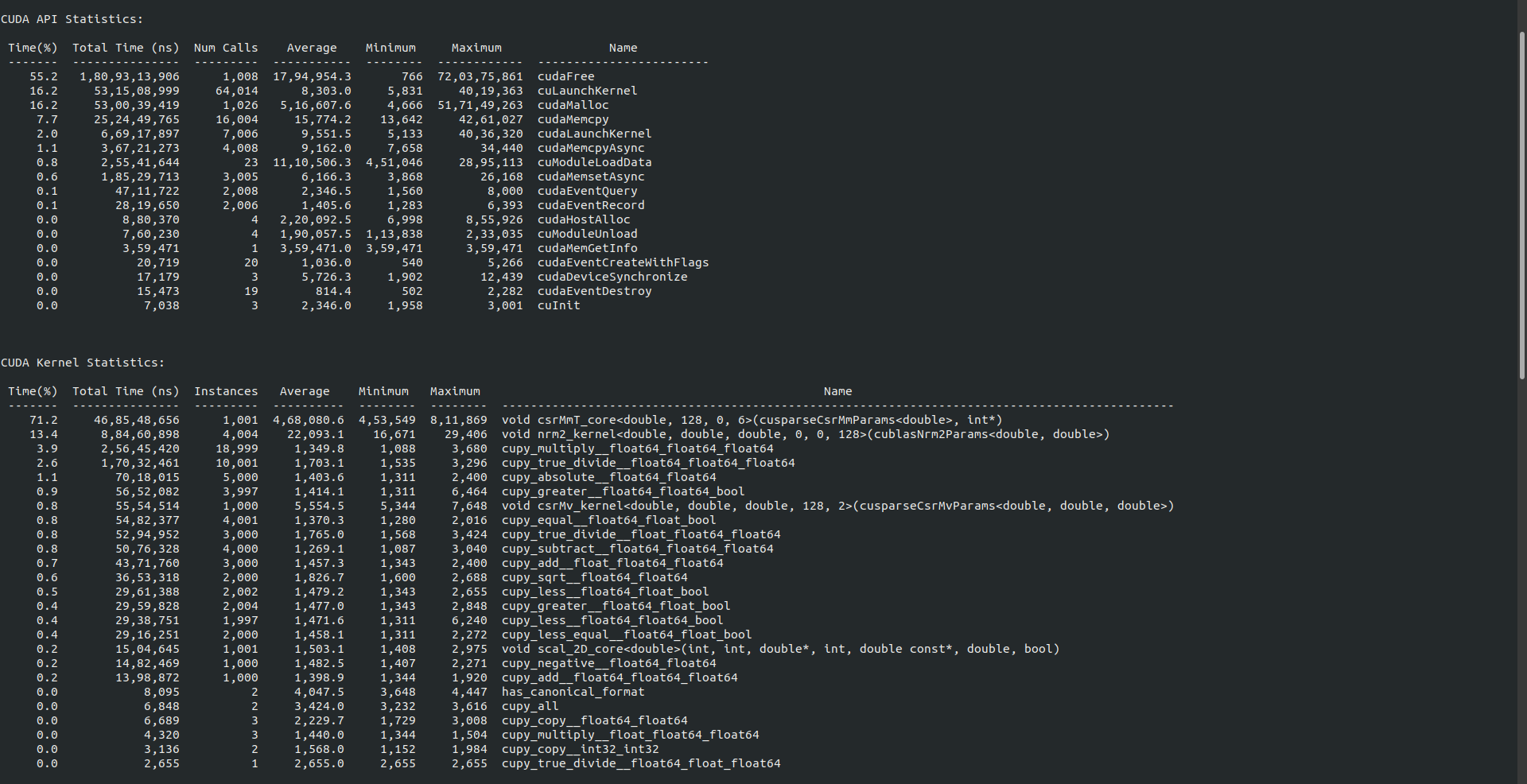This screenshot has width=1527, height=784.
Task: Click the 64,014 num calls value
Action: [x=237, y=91]
